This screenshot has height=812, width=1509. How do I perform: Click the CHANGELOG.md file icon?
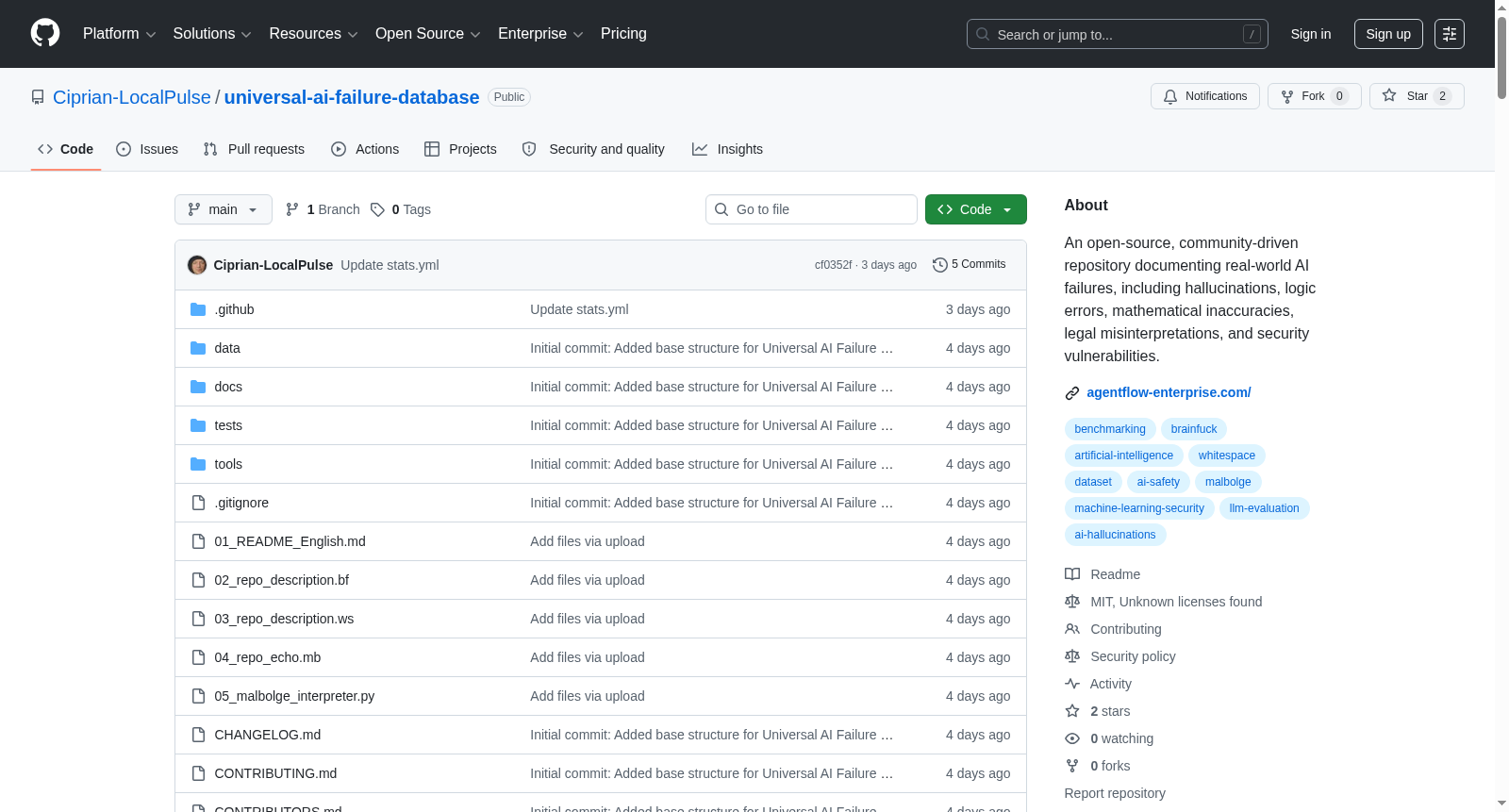tap(198, 735)
